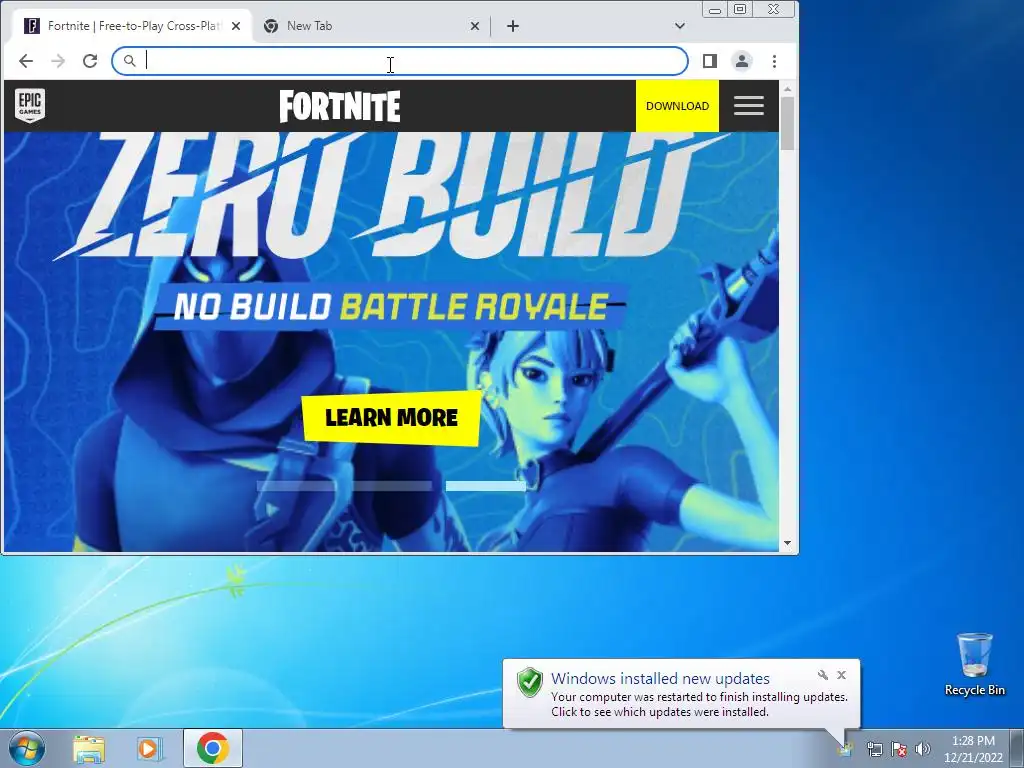
Task: Click the Chrome forward arrow
Action: pyautogui.click(x=58, y=61)
